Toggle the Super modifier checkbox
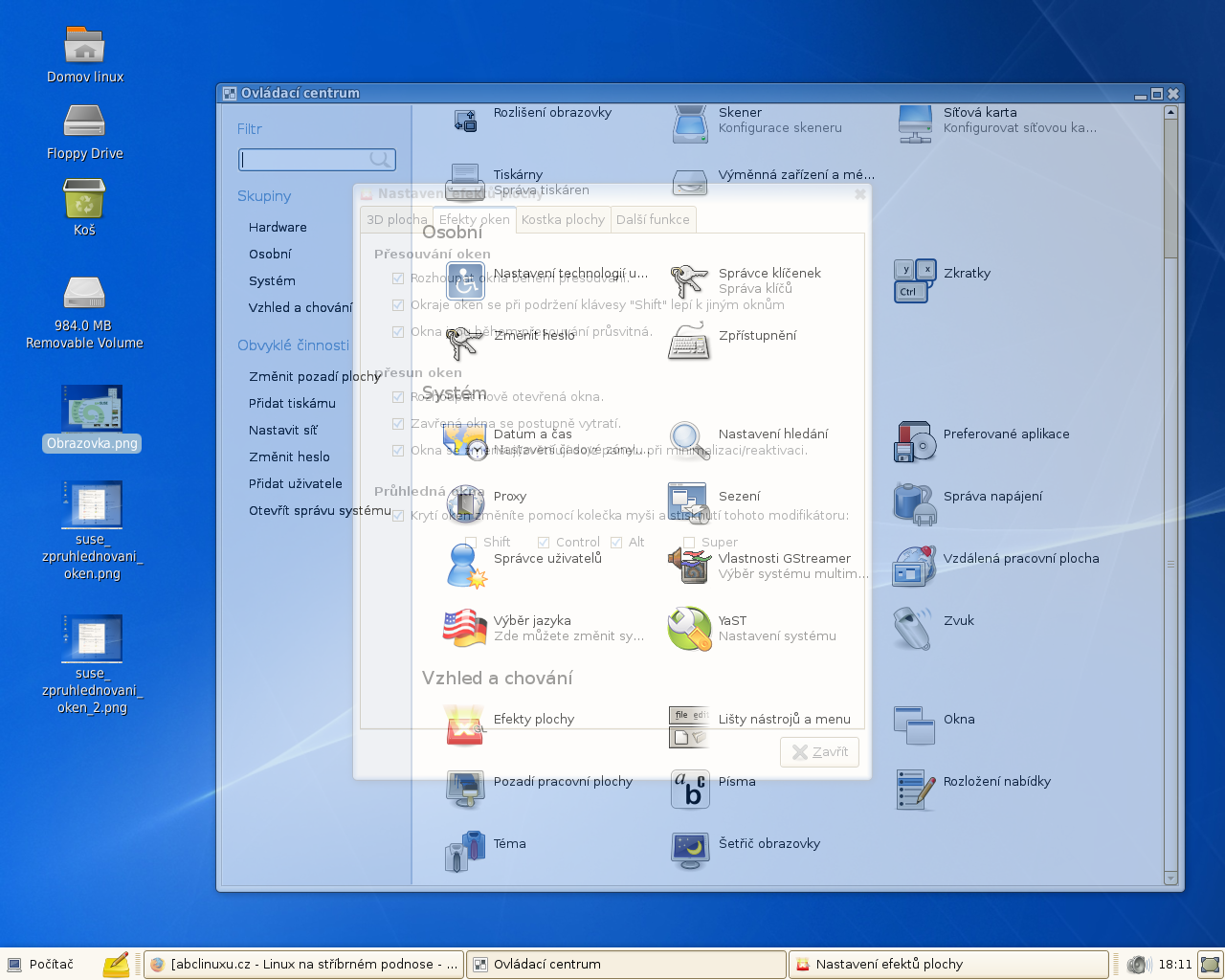This screenshot has height=980, width=1225. click(x=689, y=543)
